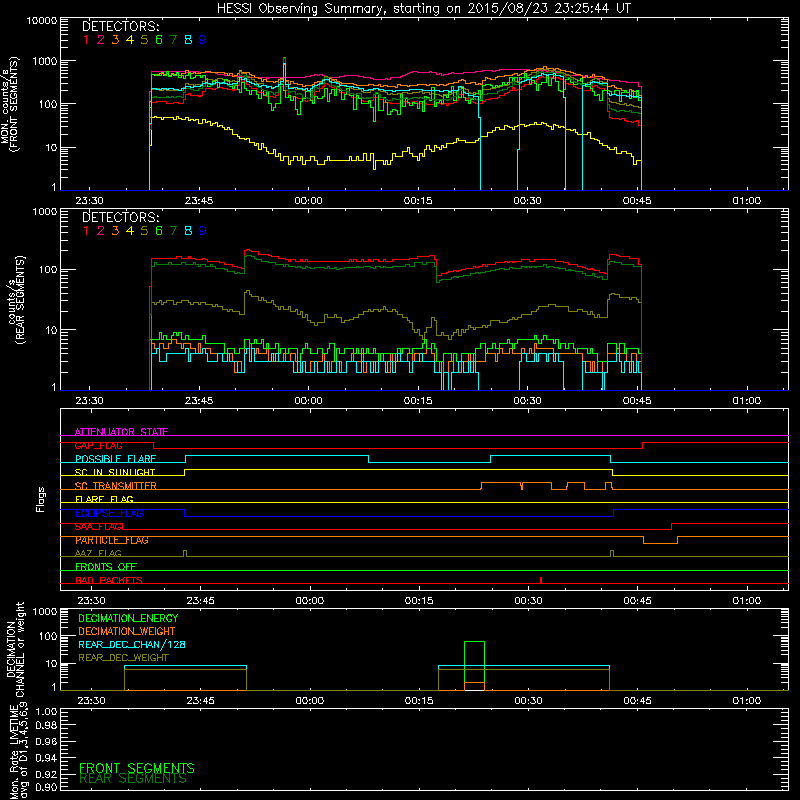Click the 00:45 time label under decimation panel
The width and height of the screenshot is (800, 800).
click(637, 701)
